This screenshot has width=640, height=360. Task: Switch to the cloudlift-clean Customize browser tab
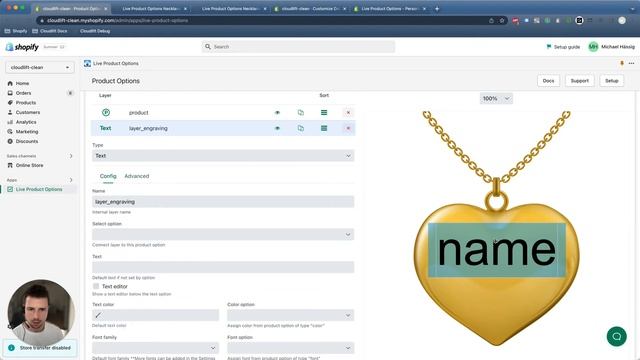click(x=310, y=9)
